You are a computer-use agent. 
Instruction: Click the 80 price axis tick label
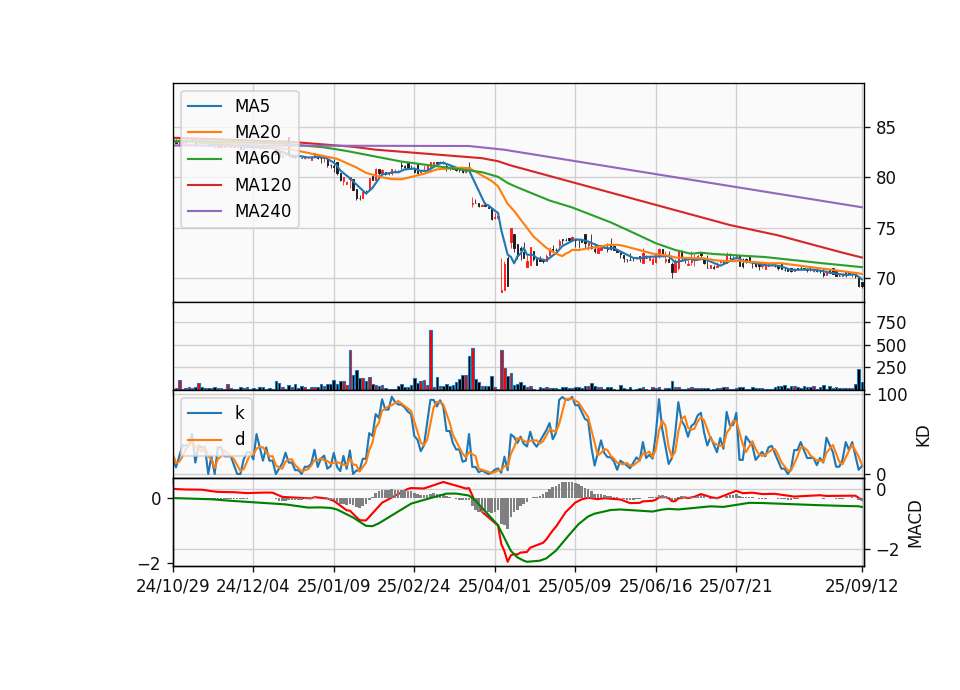886,178
